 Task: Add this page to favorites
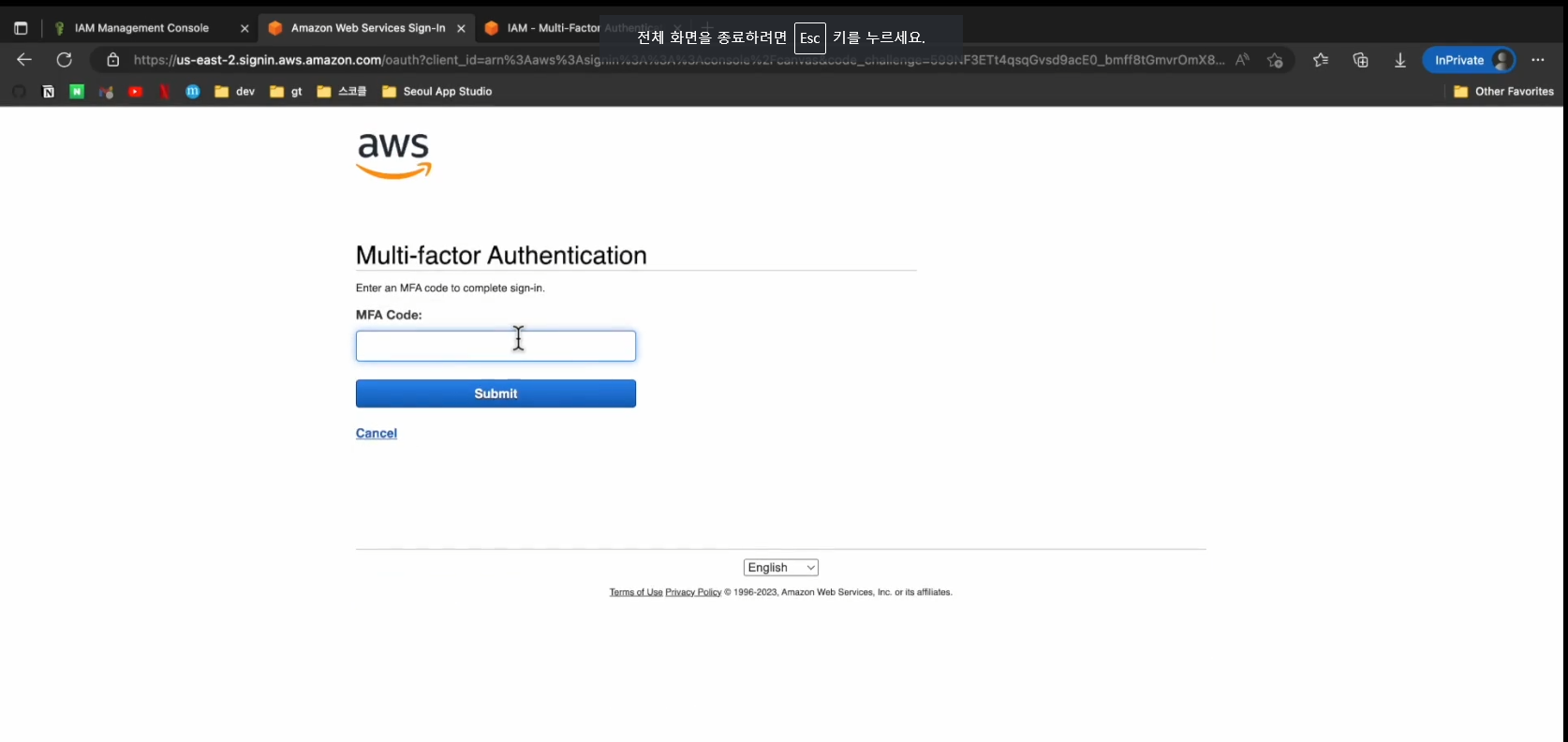(x=1275, y=60)
